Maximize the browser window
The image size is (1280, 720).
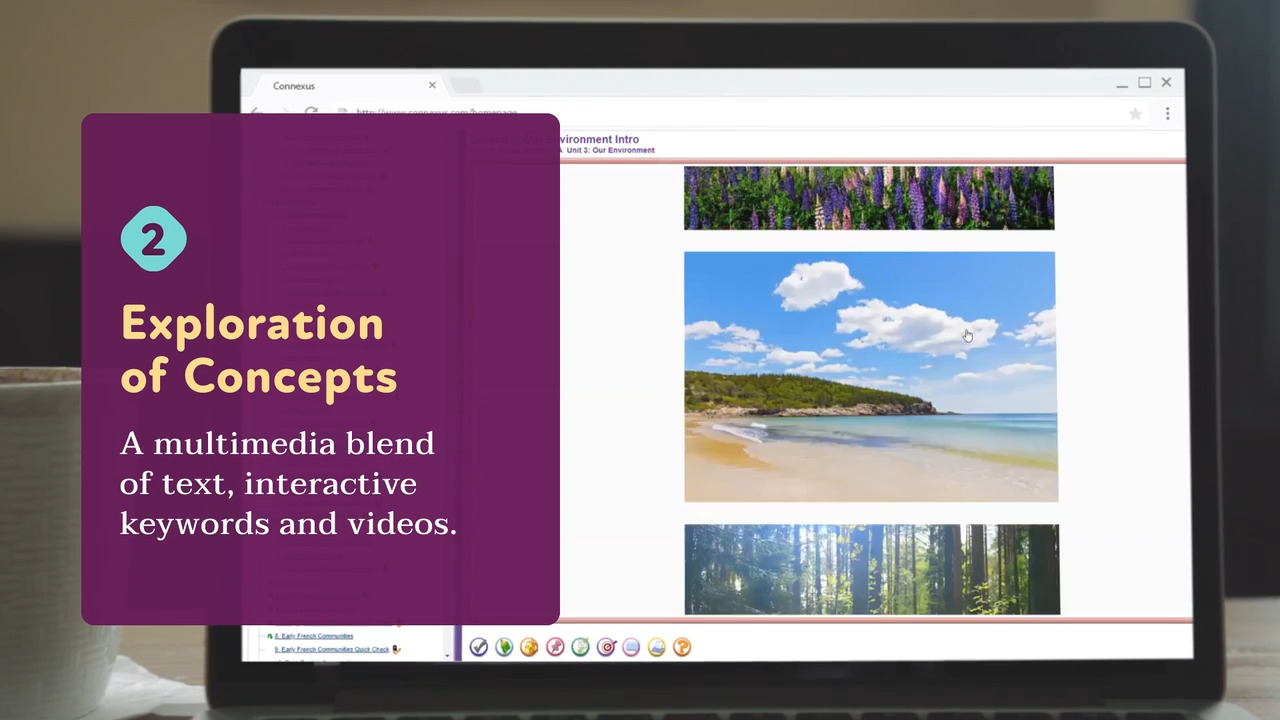click(1144, 82)
